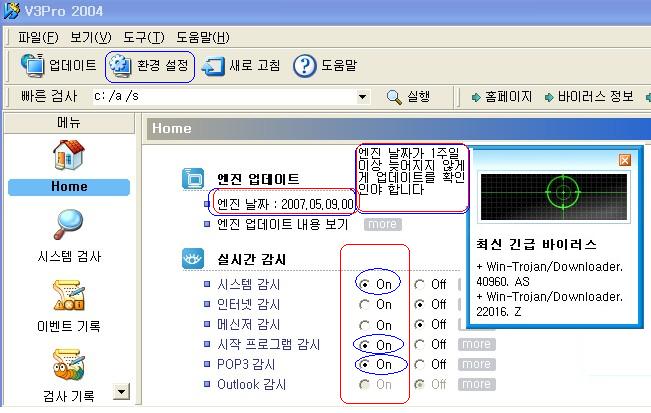Click more for 시작 프로그램 감시
Image resolution: width=651 pixels, height=413 pixels.
pos(477,345)
